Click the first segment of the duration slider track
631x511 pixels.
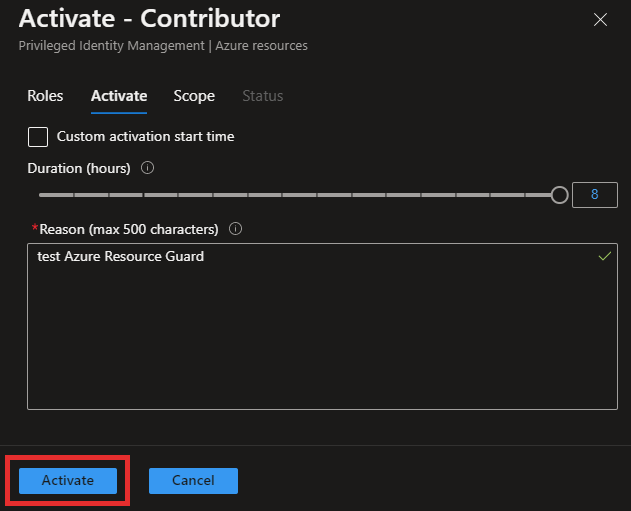(56, 195)
